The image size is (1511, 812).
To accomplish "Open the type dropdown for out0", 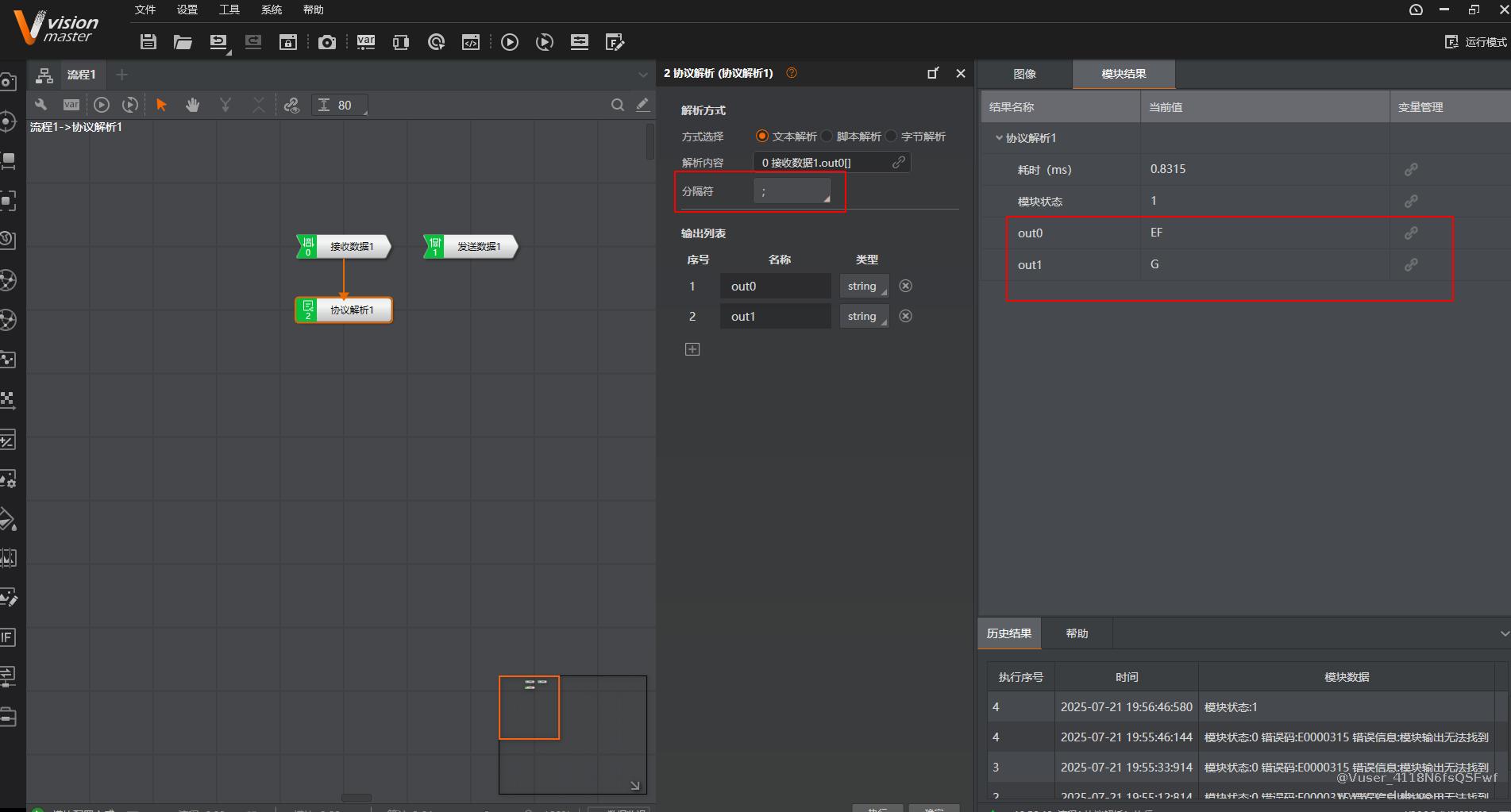I will pyautogui.click(x=865, y=287).
